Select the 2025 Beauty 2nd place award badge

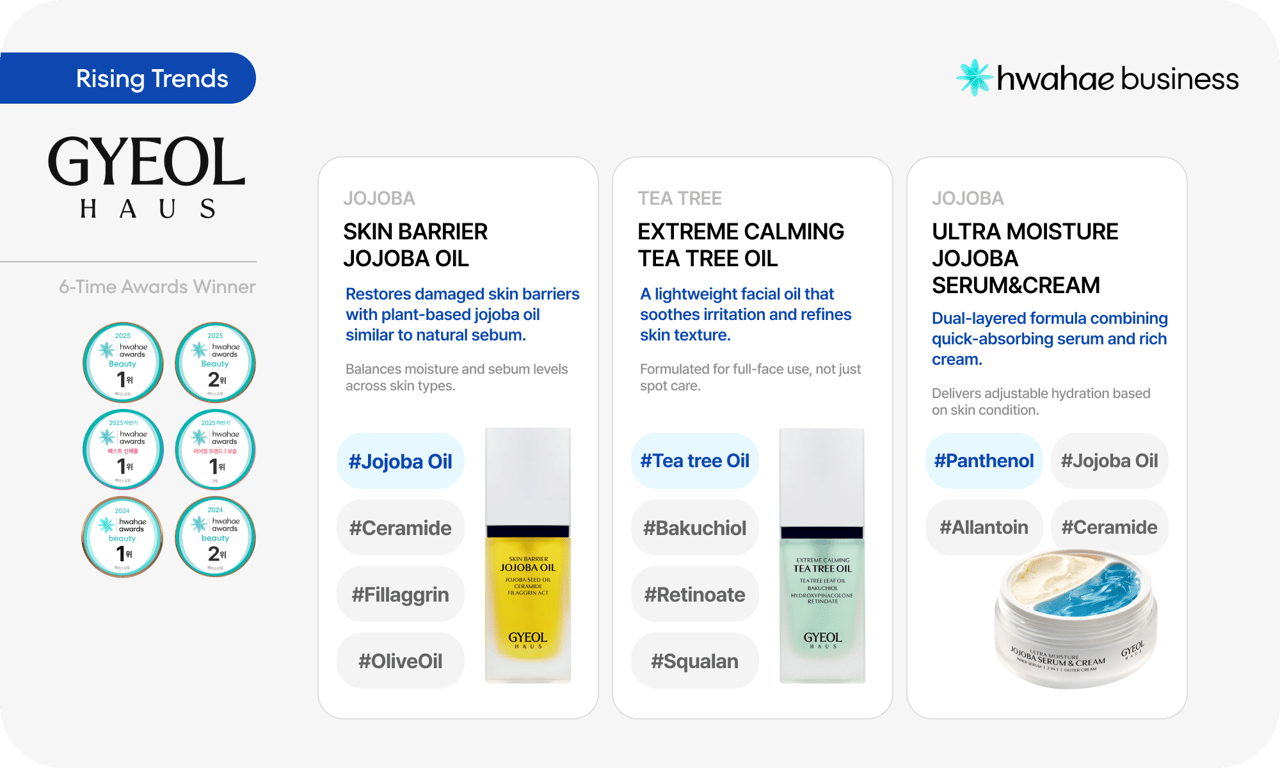[x=215, y=363]
